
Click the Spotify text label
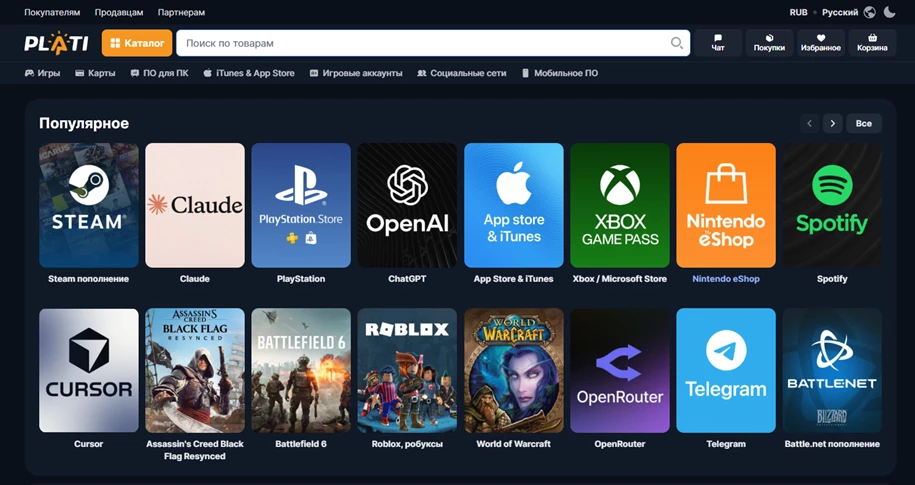[832, 279]
